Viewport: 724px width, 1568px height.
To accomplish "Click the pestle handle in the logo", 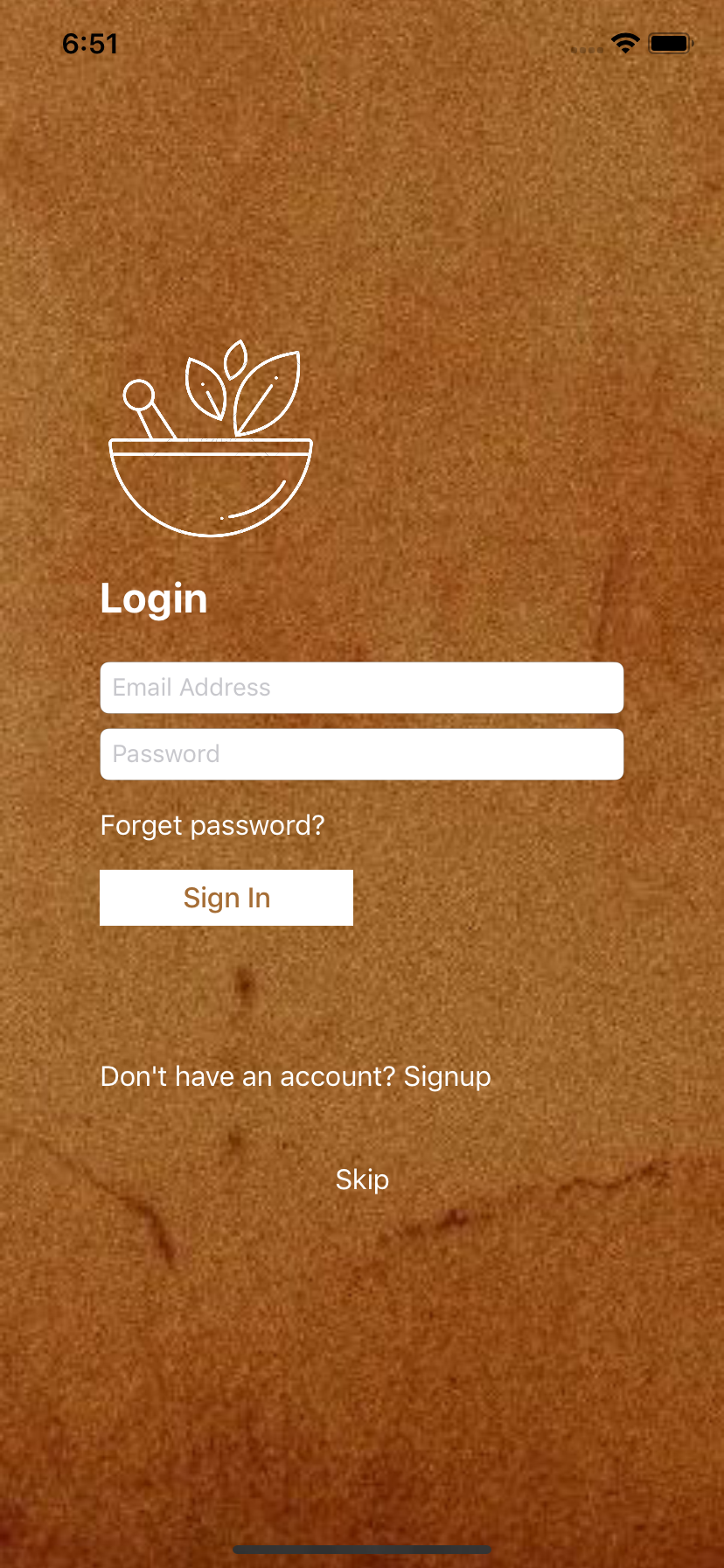I will coord(150,409).
